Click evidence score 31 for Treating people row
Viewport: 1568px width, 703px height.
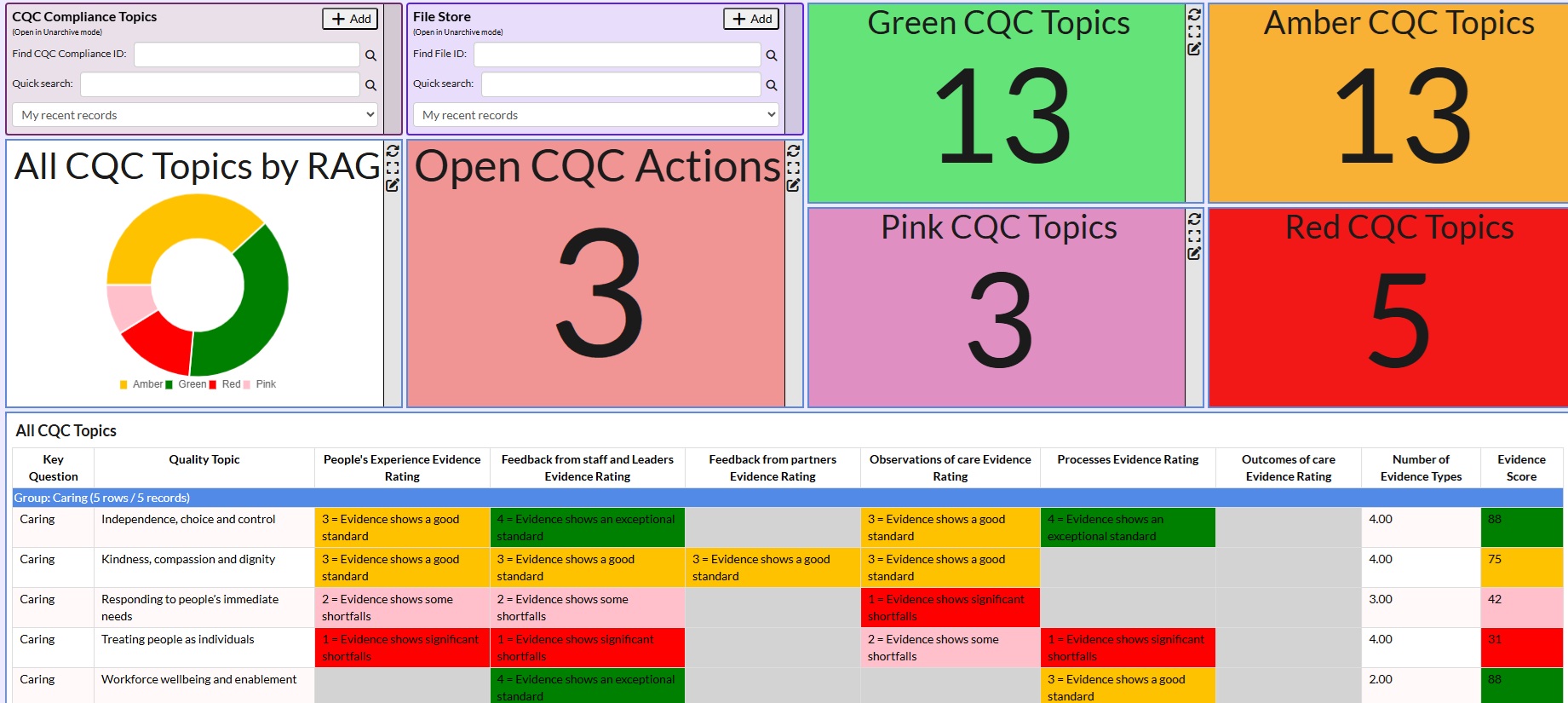1522,648
